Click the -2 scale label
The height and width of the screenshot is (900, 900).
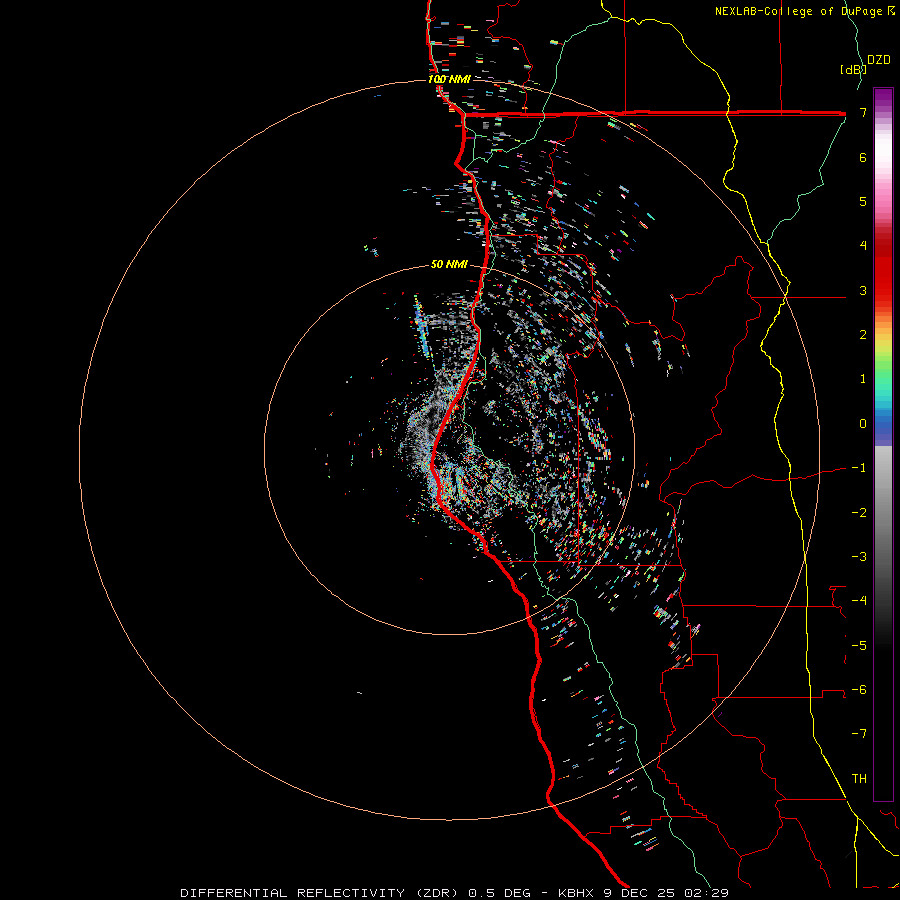(x=859, y=513)
